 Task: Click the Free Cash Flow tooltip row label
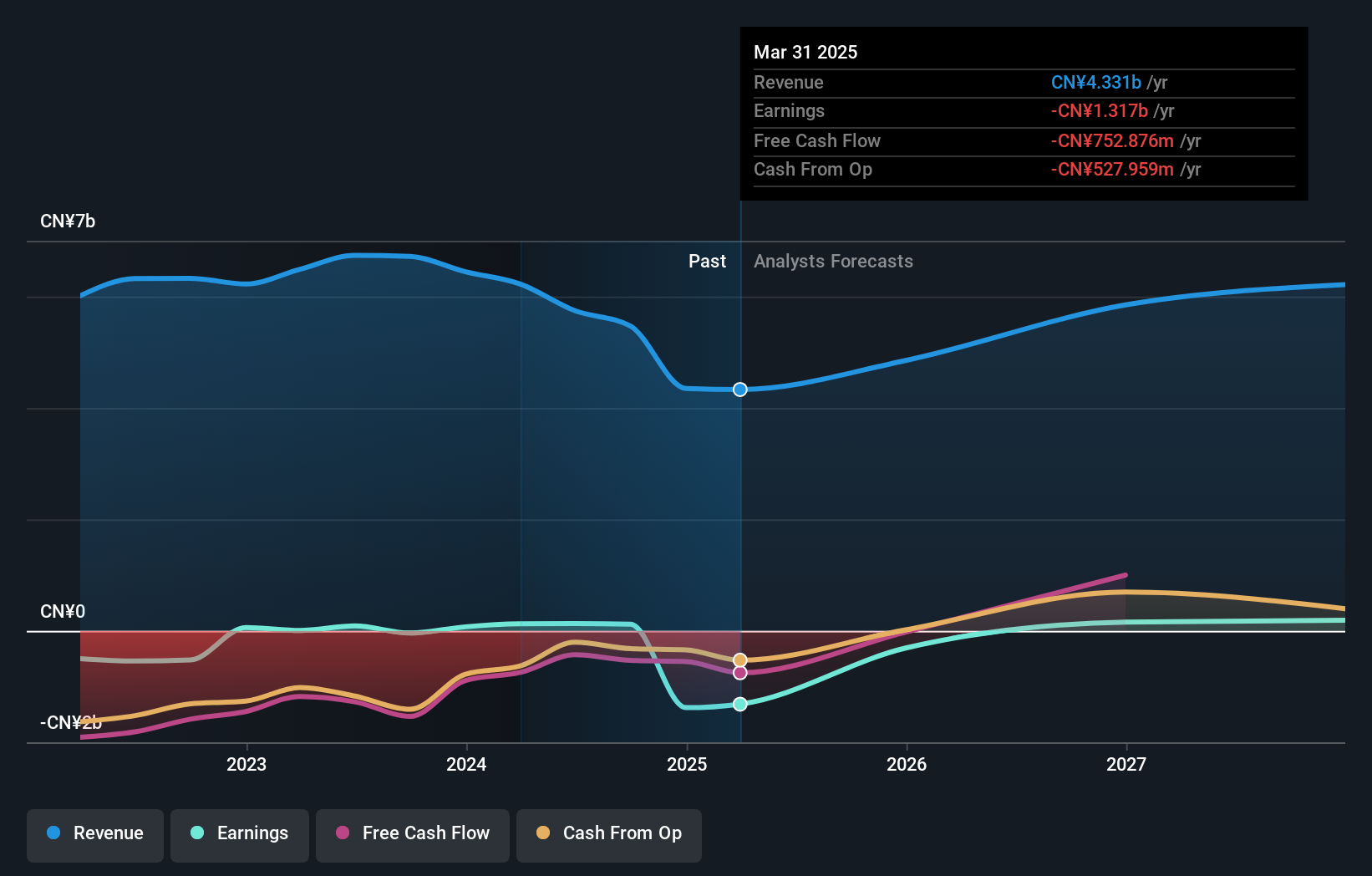(817, 141)
